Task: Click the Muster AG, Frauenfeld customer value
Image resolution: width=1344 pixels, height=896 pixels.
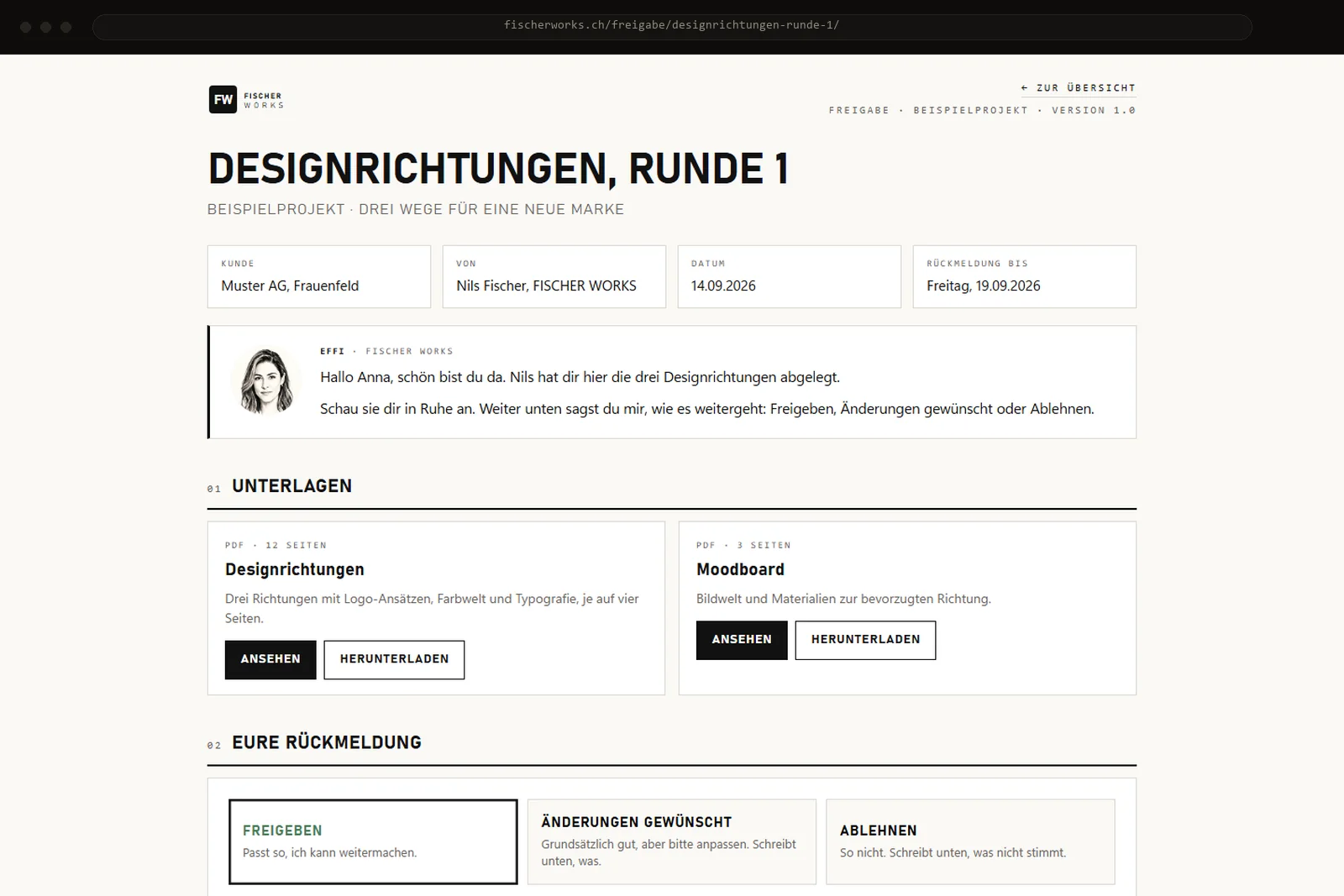Action: (290, 286)
